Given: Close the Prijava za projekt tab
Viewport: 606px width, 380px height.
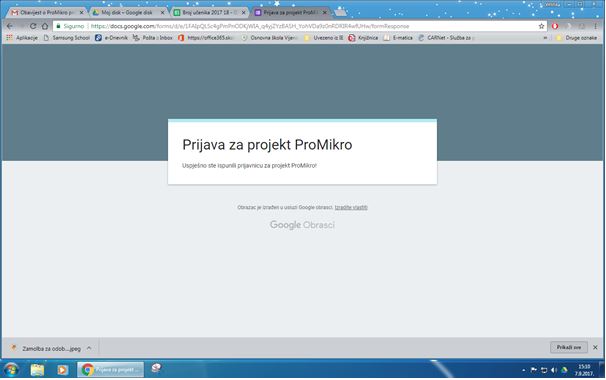Looking at the screenshot, I should point(325,13).
